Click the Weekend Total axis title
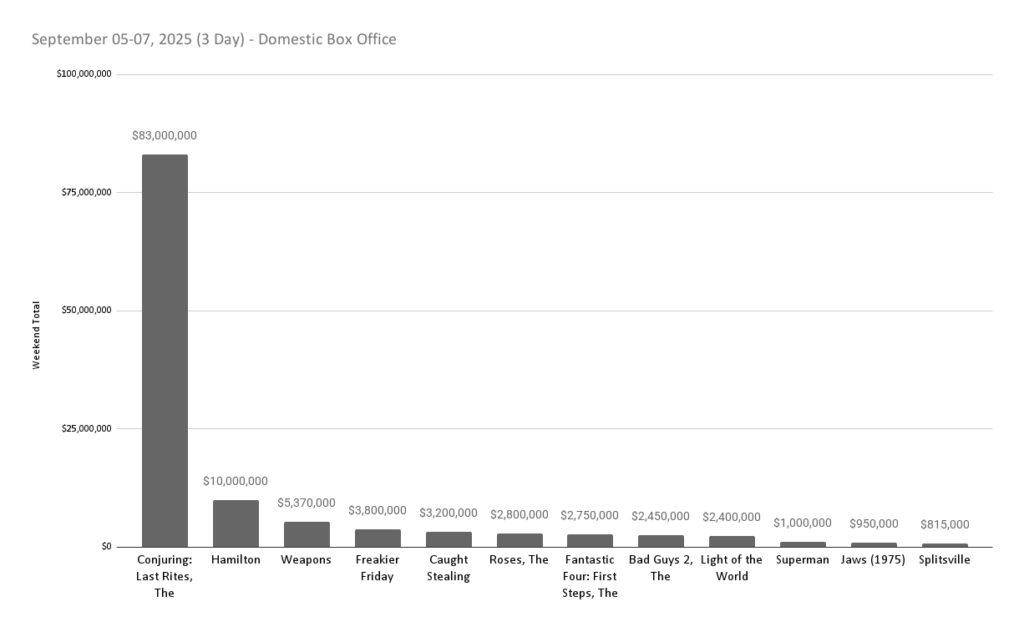Screen dimensions: 1024x632 coord(37,335)
